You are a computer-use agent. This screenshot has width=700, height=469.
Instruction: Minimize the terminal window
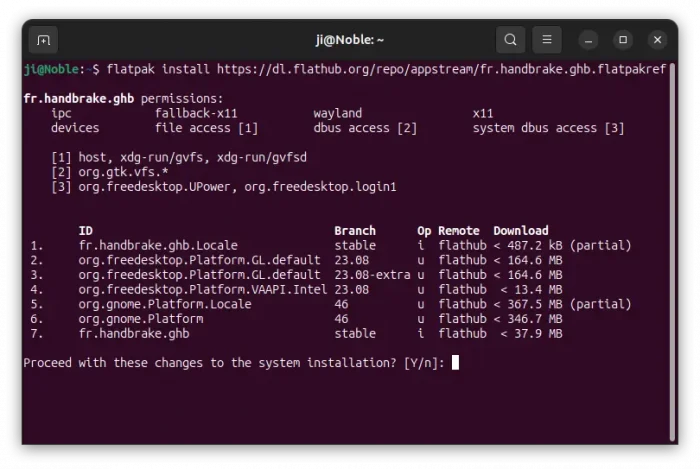click(590, 40)
